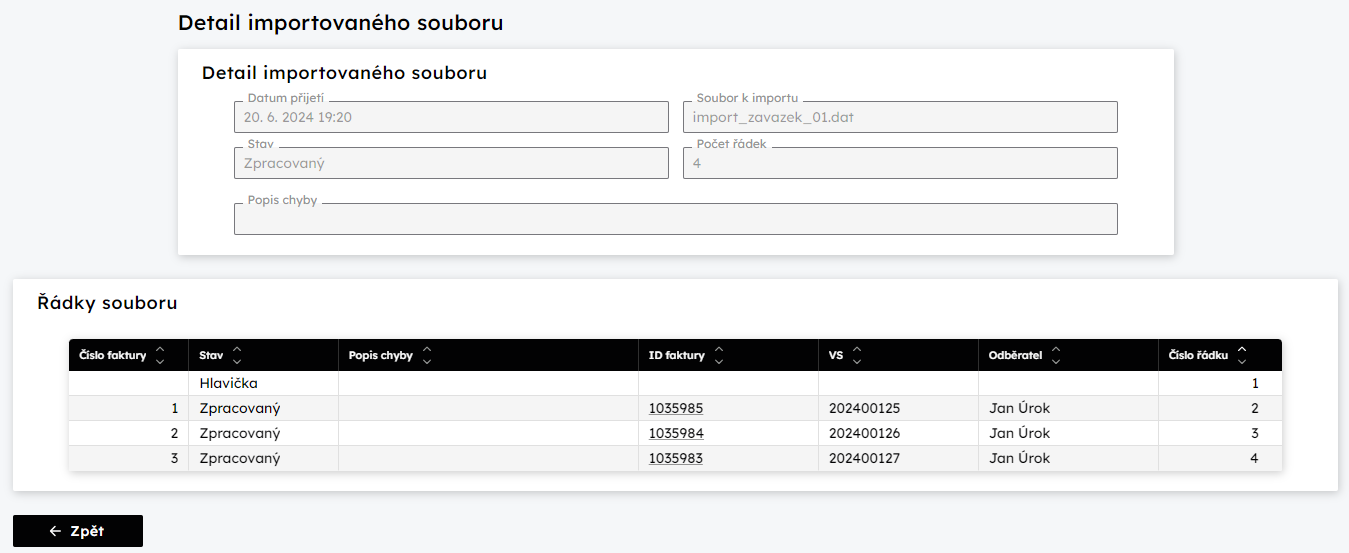Click the Datum přijetí field
This screenshot has height=553, width=1349.
(x=451, y=117)
